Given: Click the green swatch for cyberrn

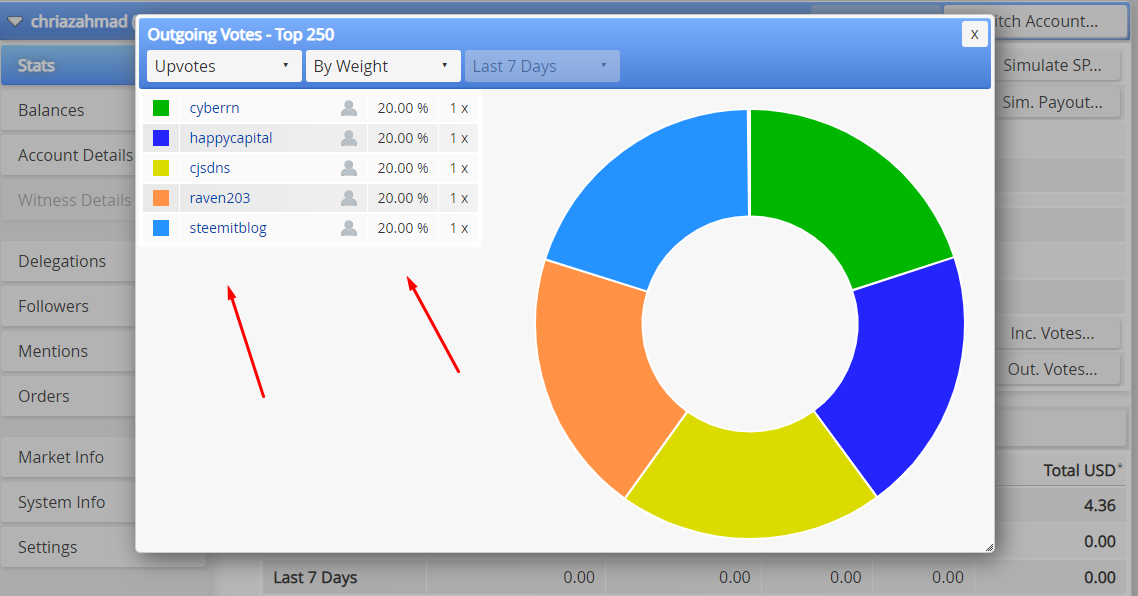Looking at the screenshot, I should [x=161, y=108].
